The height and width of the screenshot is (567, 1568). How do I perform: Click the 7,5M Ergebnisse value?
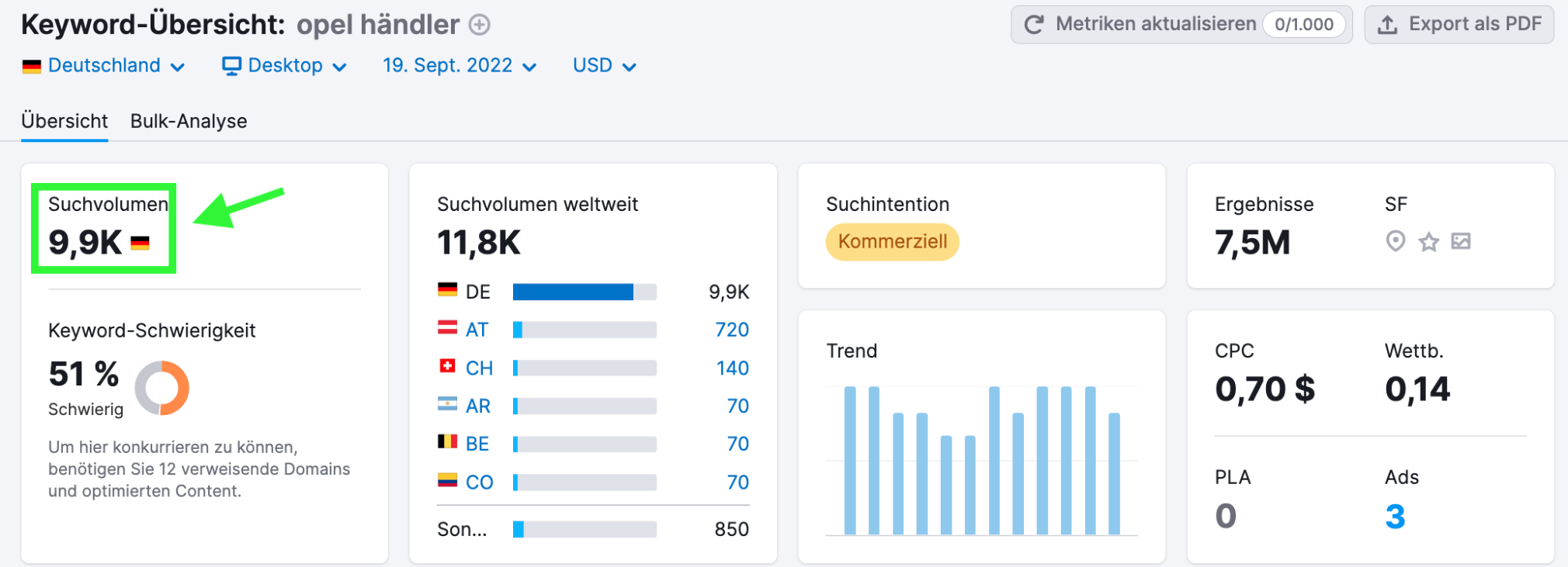[1252, 243]
